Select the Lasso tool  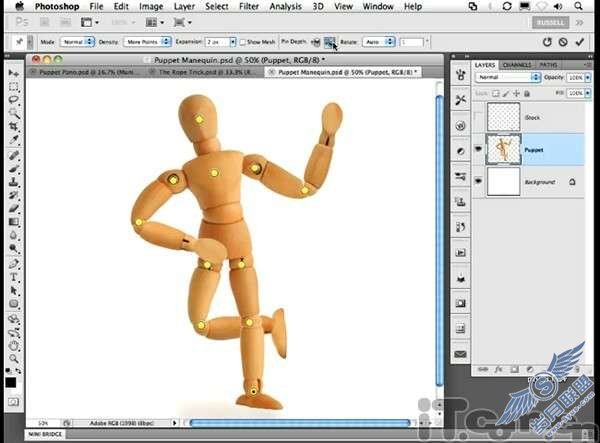pyautogui.click(x=14, y=99)
